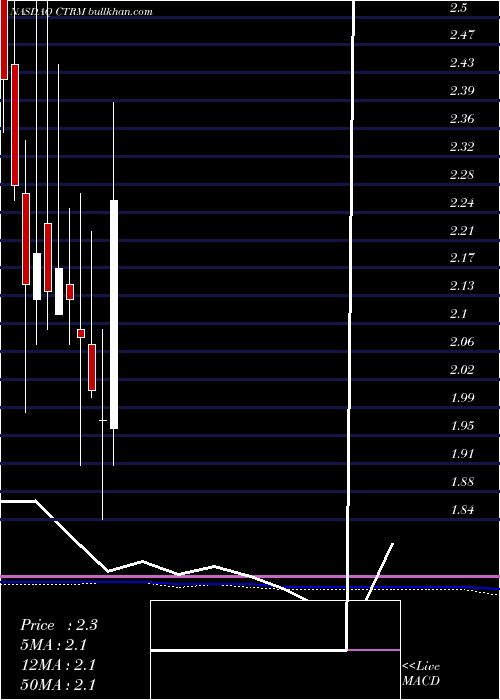Click the small doji candle near 1.95
The height and width of the screenshot is (700, 500).
[103, 421]
